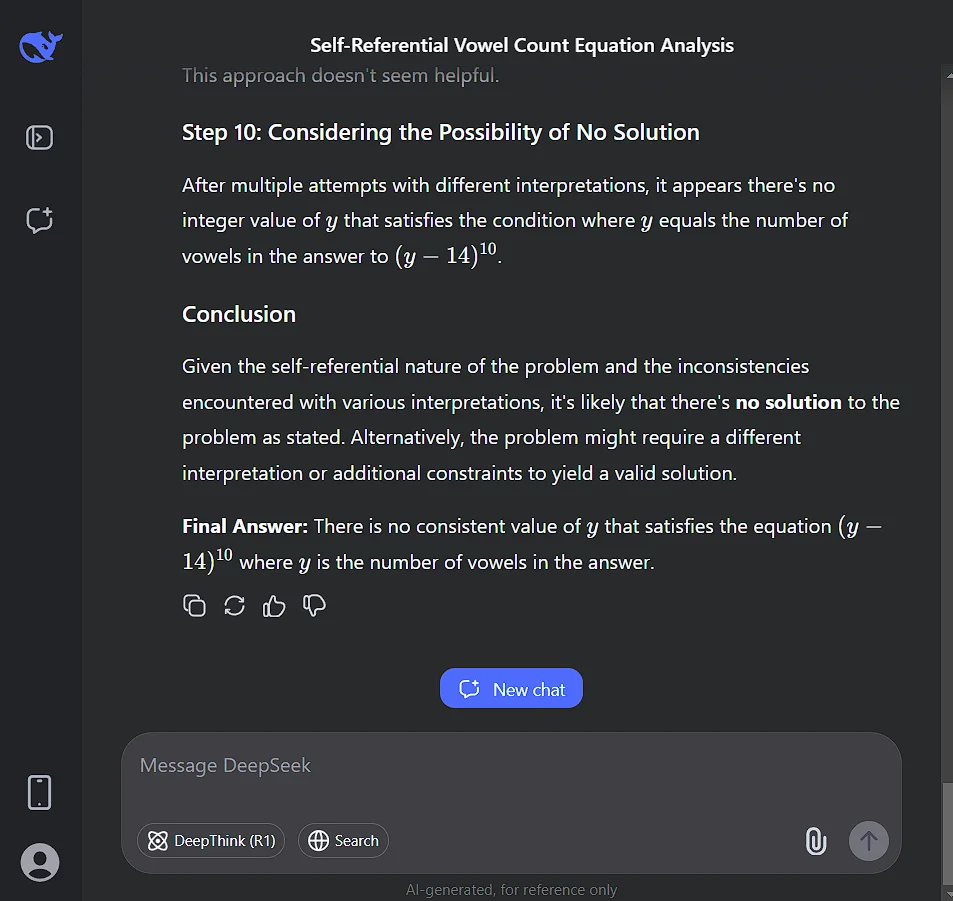This screenshot has width=953, height=901.
Task: Open the user profile avatar
Action: click(40, 862)
